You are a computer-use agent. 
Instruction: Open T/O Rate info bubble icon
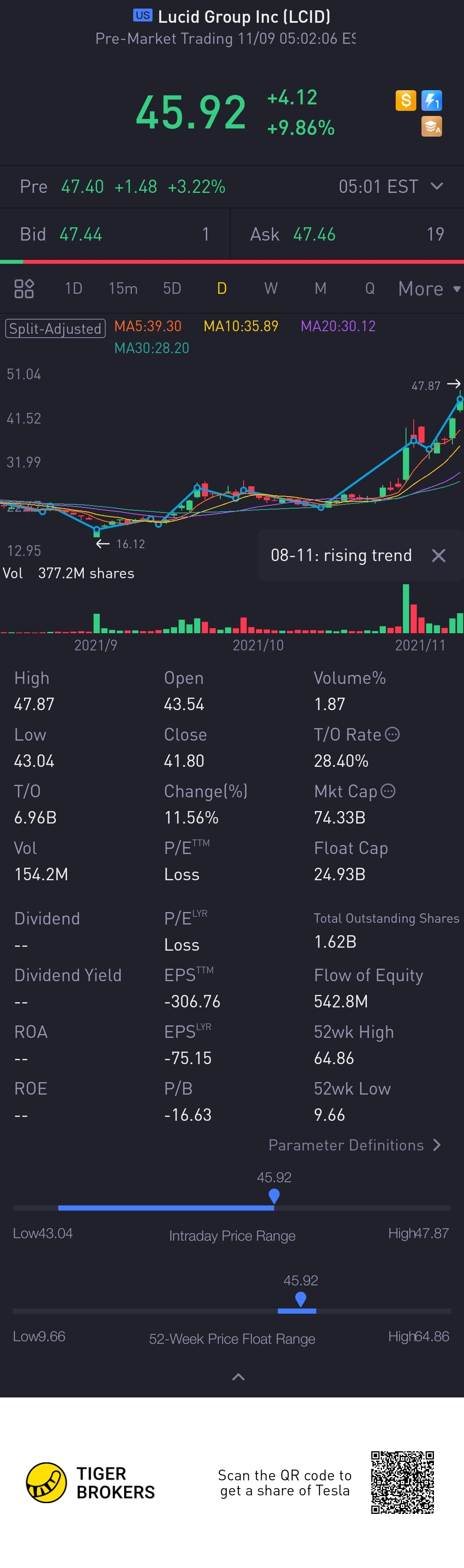click(393, 734)
